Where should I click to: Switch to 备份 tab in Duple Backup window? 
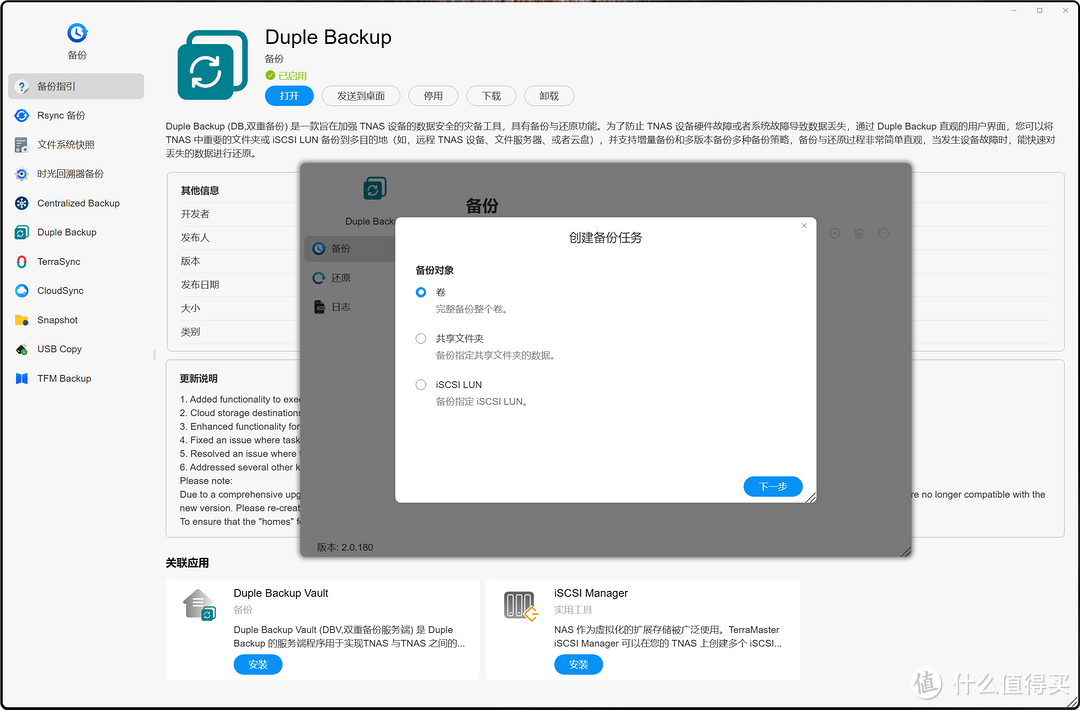pos(350,249)
